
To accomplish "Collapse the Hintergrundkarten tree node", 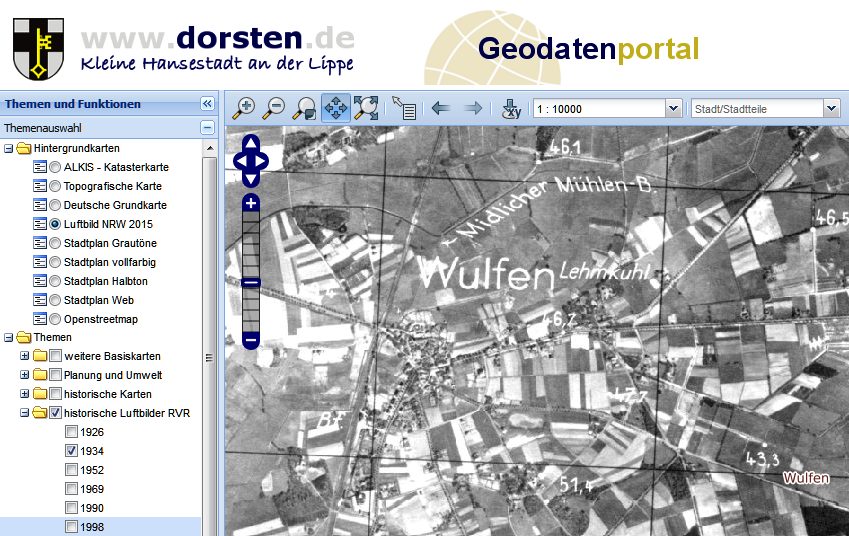I will (9, 148).
